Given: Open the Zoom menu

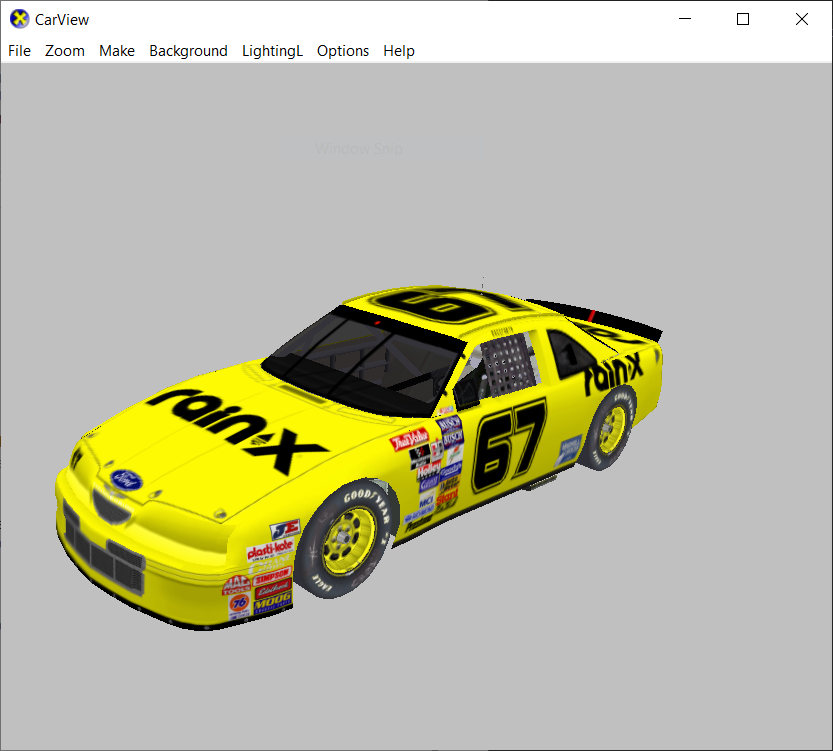Looking at the screenshot, I should tap(65, 51).
